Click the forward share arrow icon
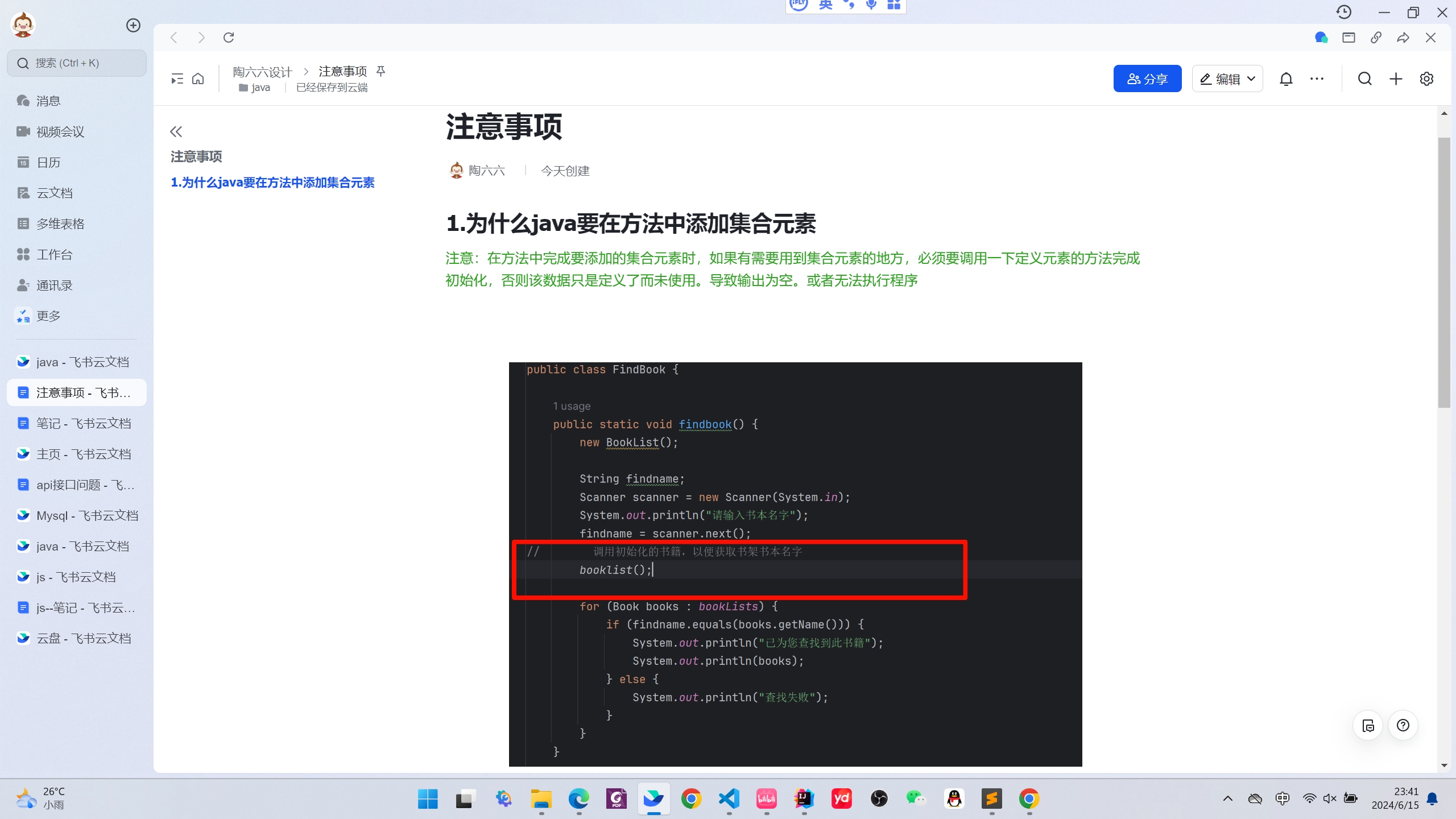Screen dimensions: 1456x819 1403,38
